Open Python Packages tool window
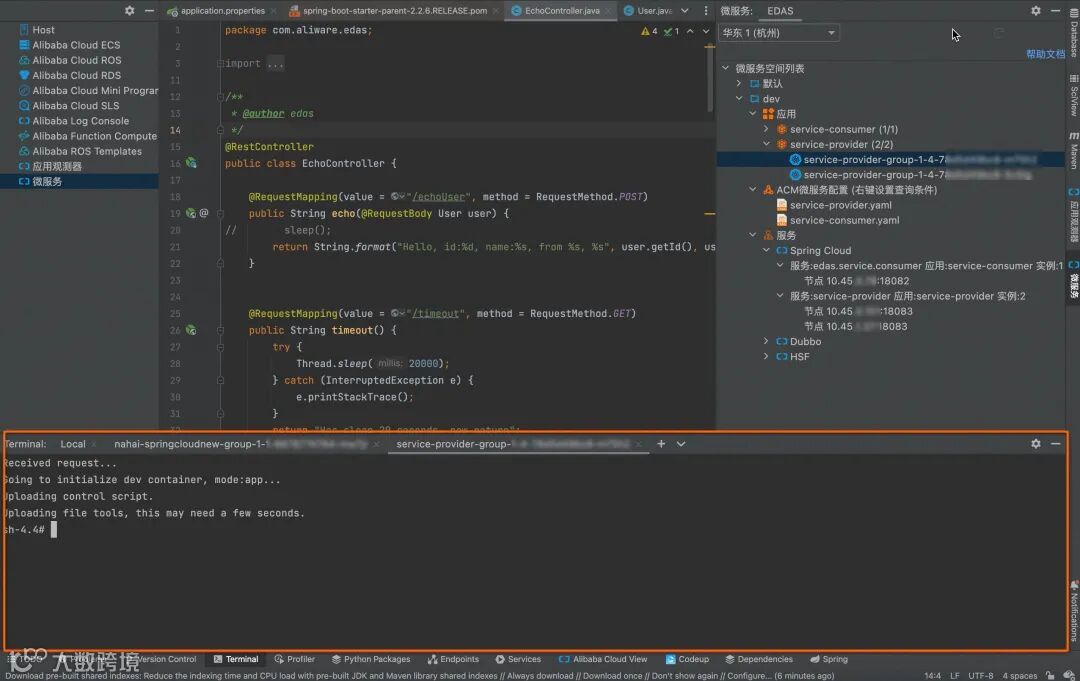1080x681 pixels. click(371, 659)
